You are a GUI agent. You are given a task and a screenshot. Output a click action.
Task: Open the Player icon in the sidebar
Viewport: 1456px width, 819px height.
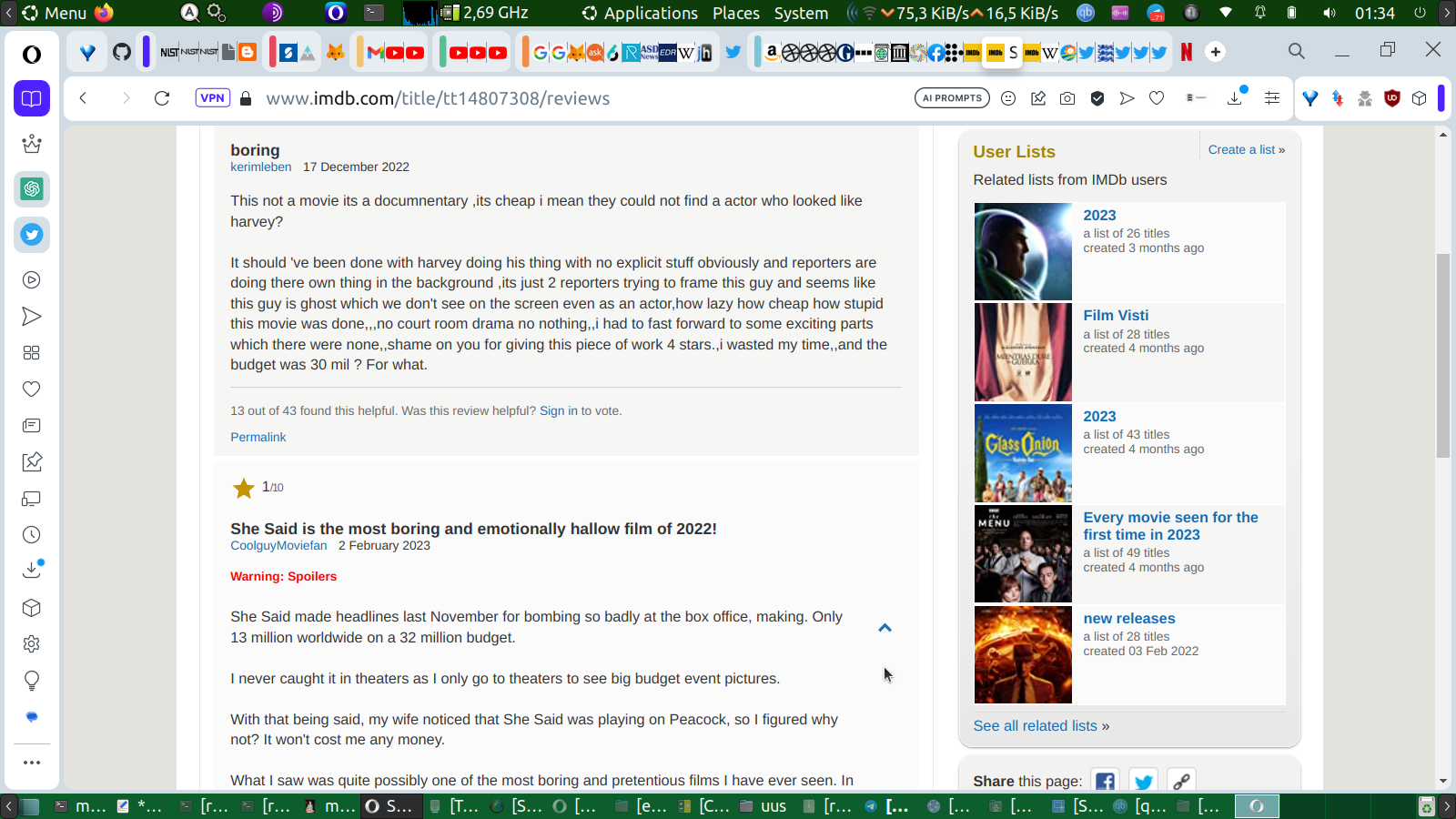32,280
